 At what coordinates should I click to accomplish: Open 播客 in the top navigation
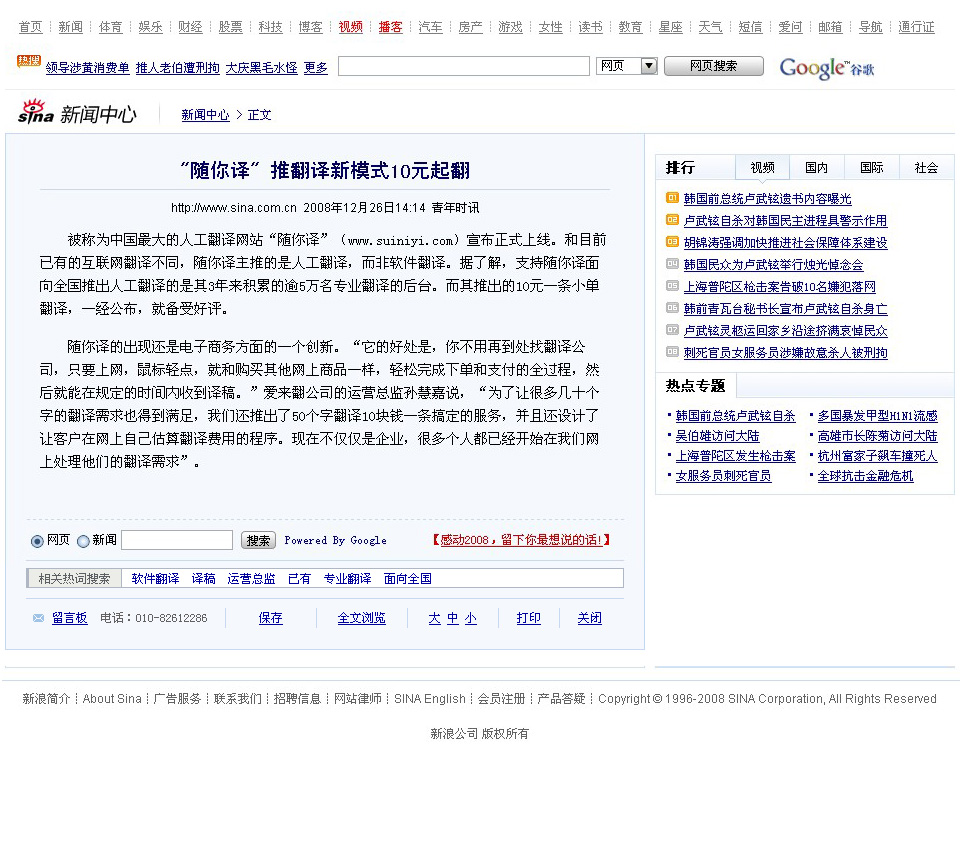coord(391,27)
